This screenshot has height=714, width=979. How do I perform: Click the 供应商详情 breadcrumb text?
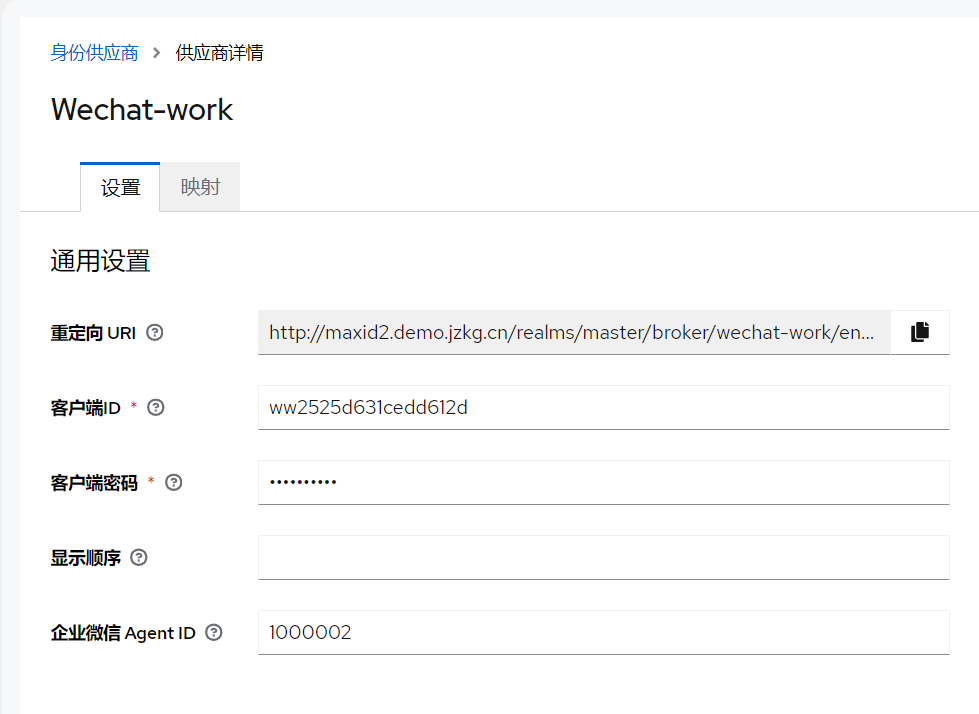(219, 52)
